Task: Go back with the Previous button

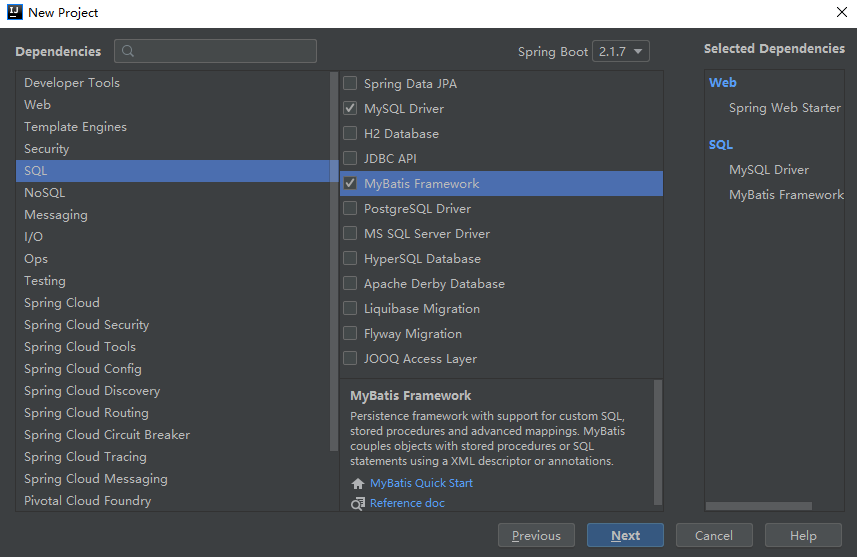Action: [536, 535]
